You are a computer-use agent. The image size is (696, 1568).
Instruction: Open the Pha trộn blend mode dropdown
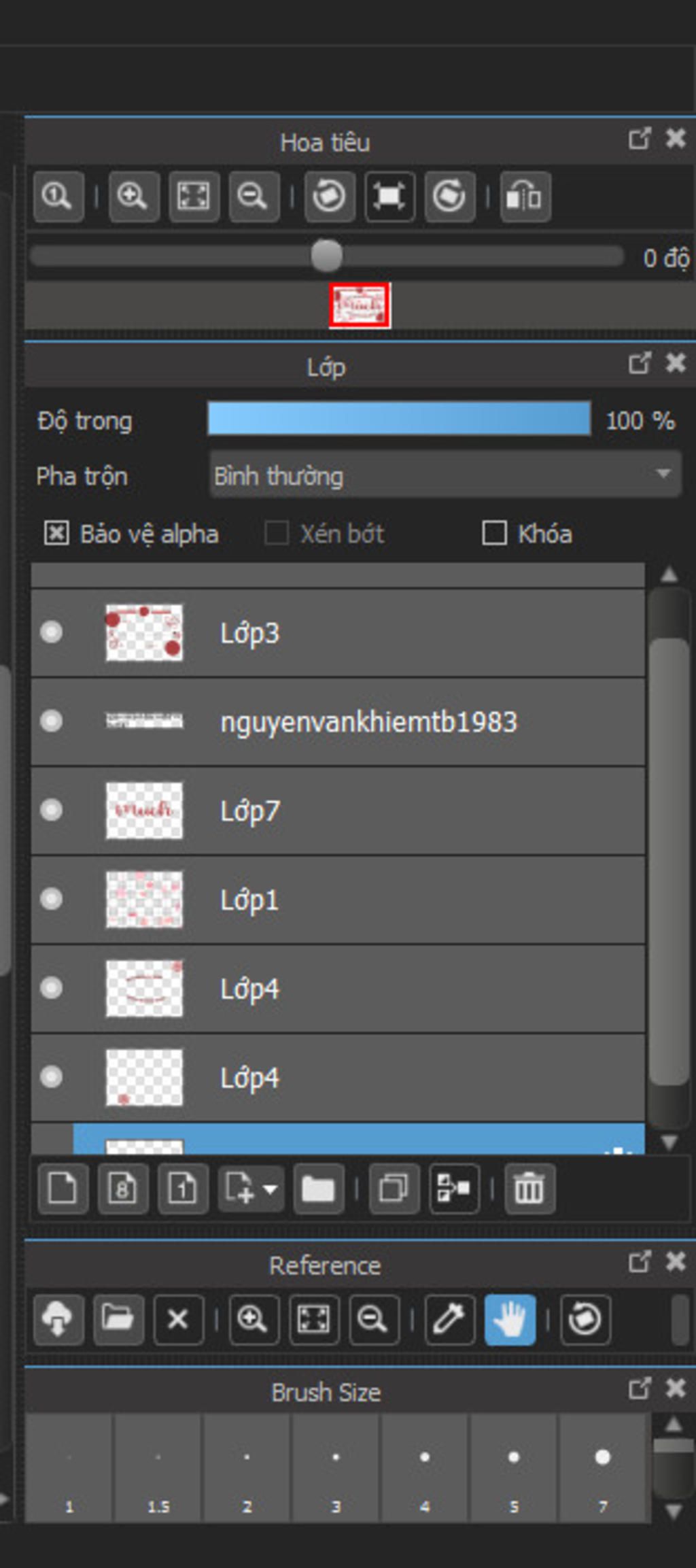point(445,475)
